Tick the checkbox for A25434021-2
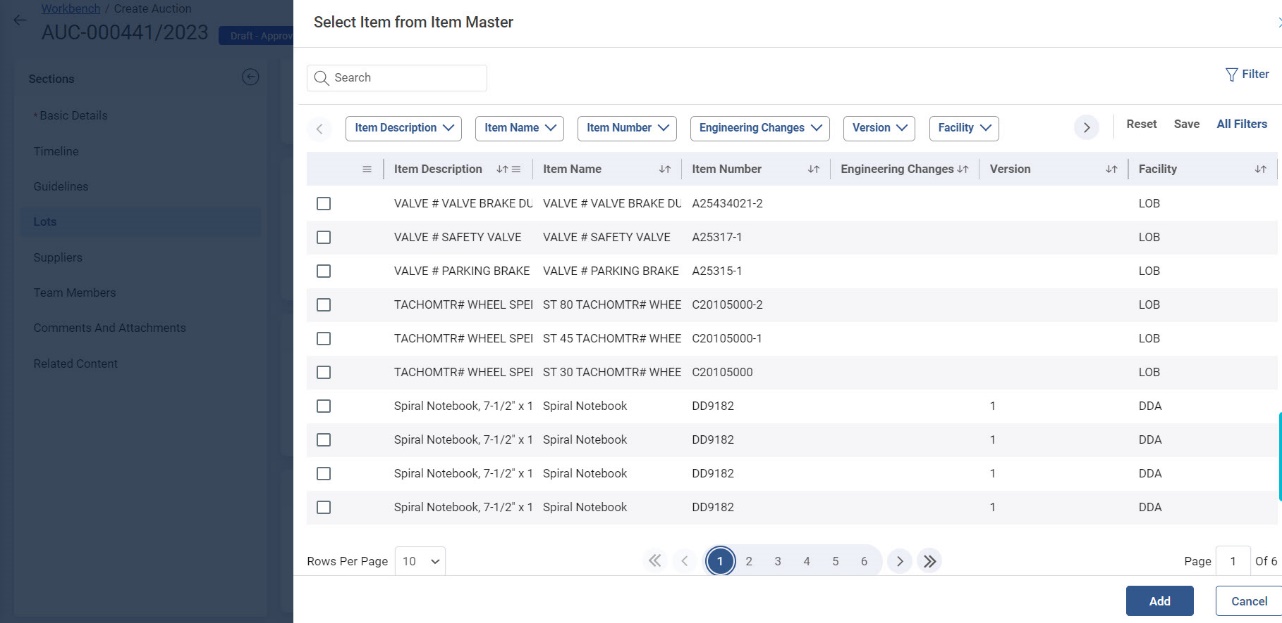This screenshot has height=623, width=1282. point(323,203)
